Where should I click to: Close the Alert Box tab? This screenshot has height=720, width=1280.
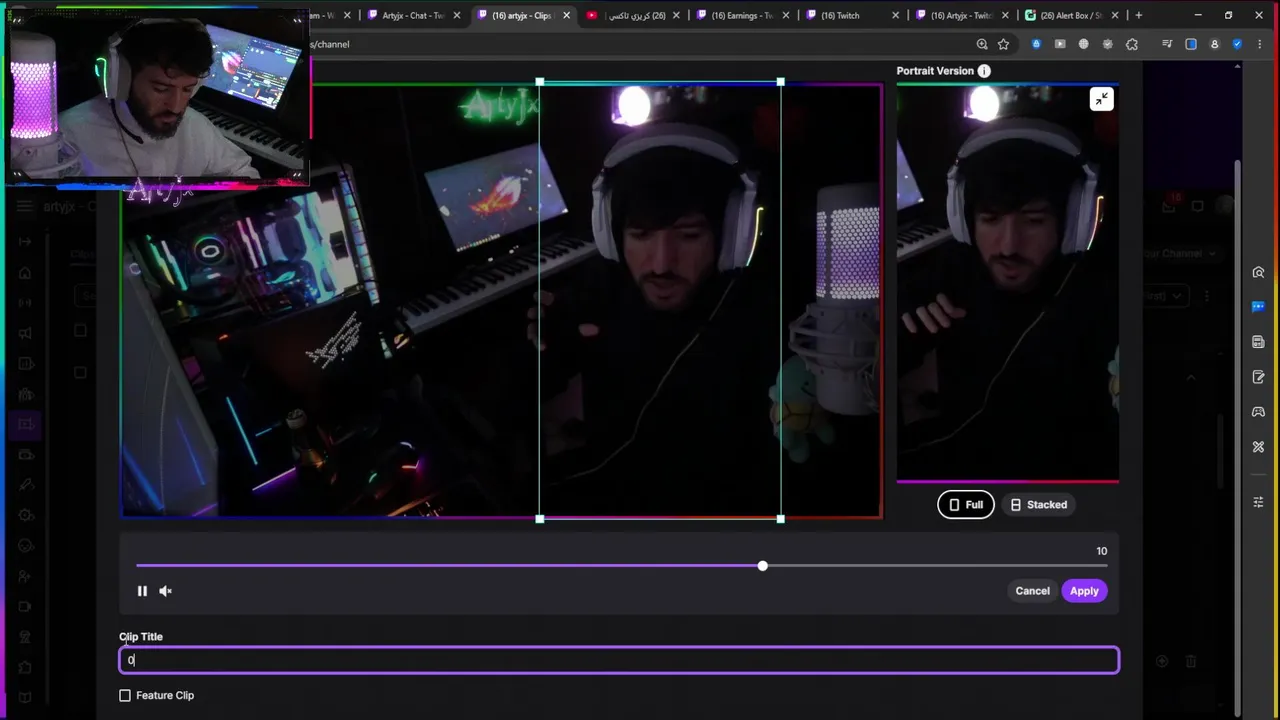pos(1115,15)
